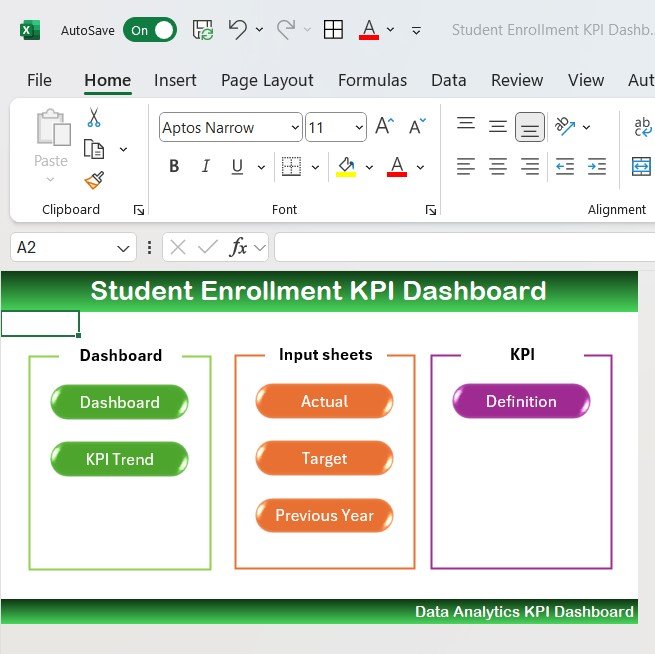Click the Copy icon
Viewport: 655px width, 654px height.
[94, 149]
